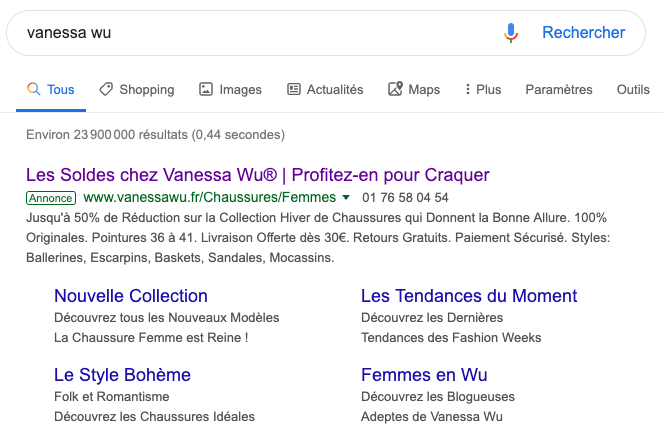Click Découvrez tous les Nouveaux Modèles text
The width and height of the screenshot is (663, 438).
tap(167, 318)
